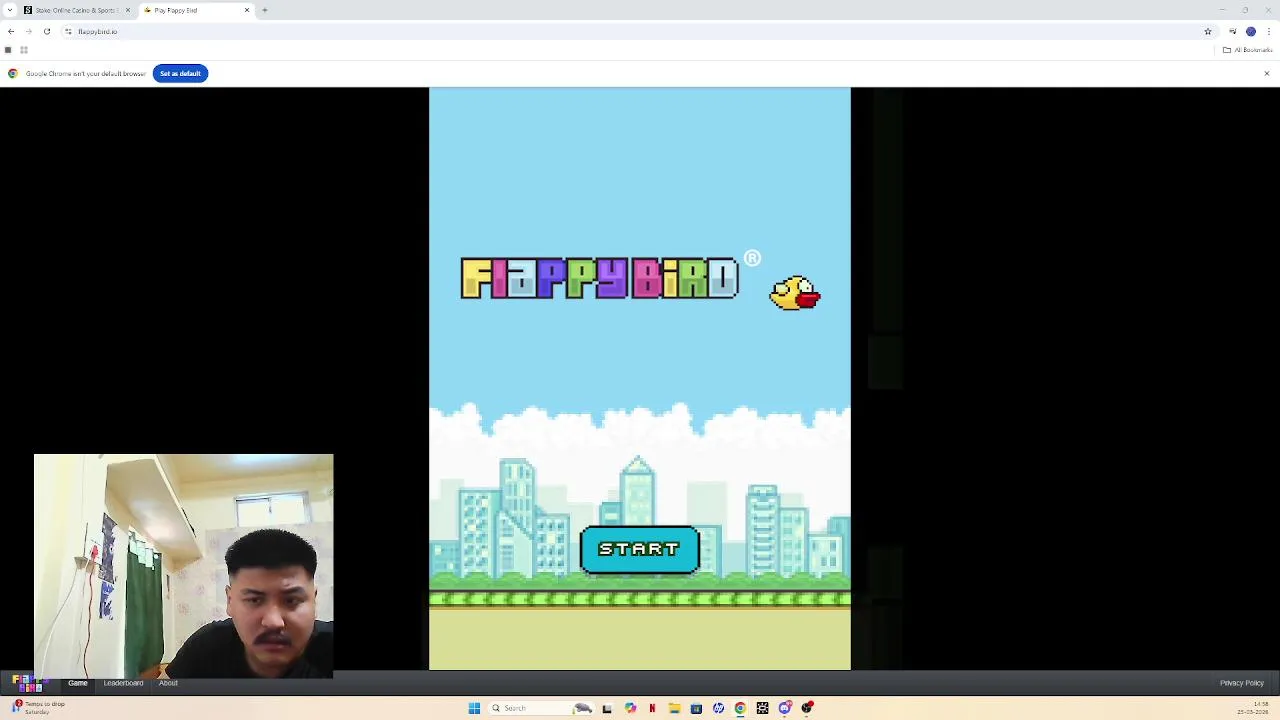Open the media controls icon
This screenshot has height=720, width=1280.
[1232, 31]
